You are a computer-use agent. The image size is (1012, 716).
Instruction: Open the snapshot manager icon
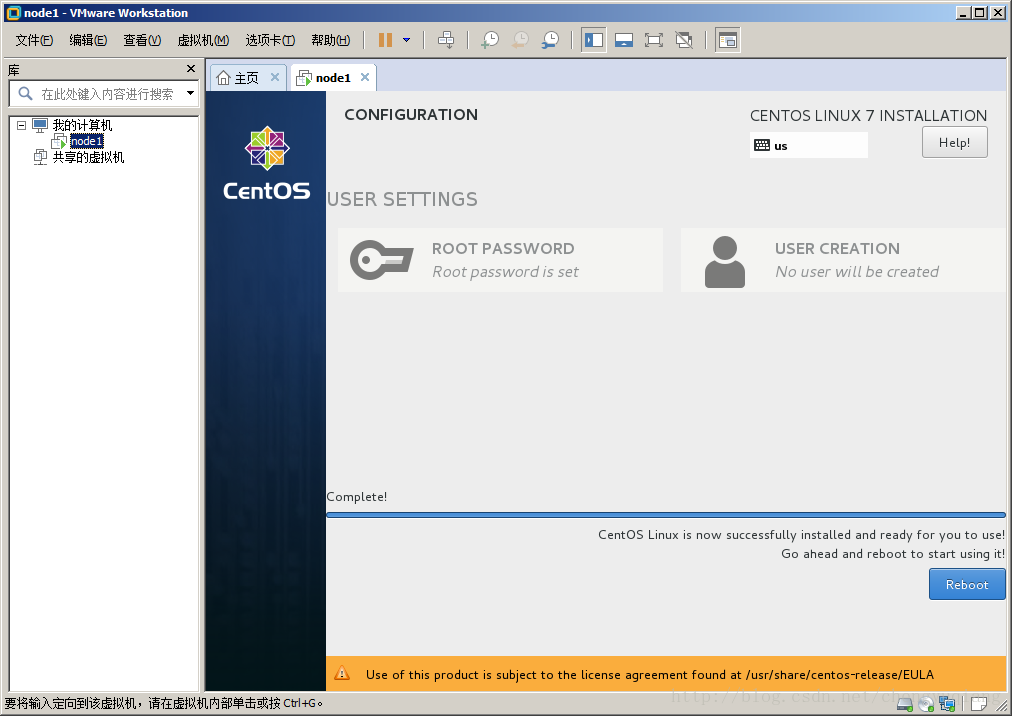(x=551, y=40)
